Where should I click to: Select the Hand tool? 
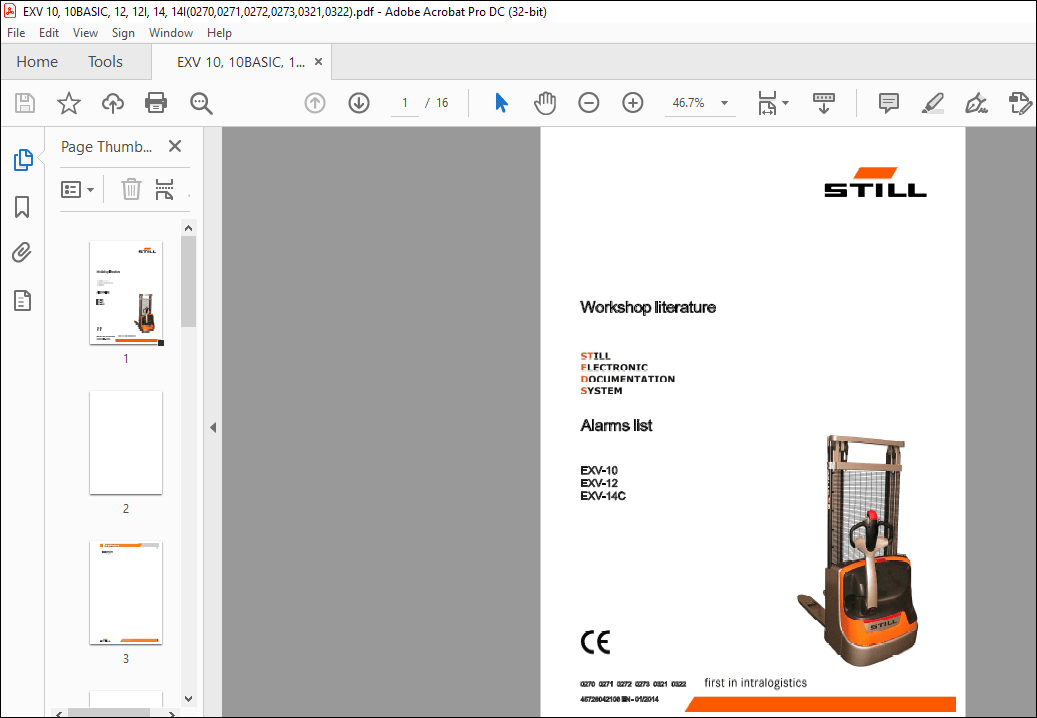click(x=545, y=102)
